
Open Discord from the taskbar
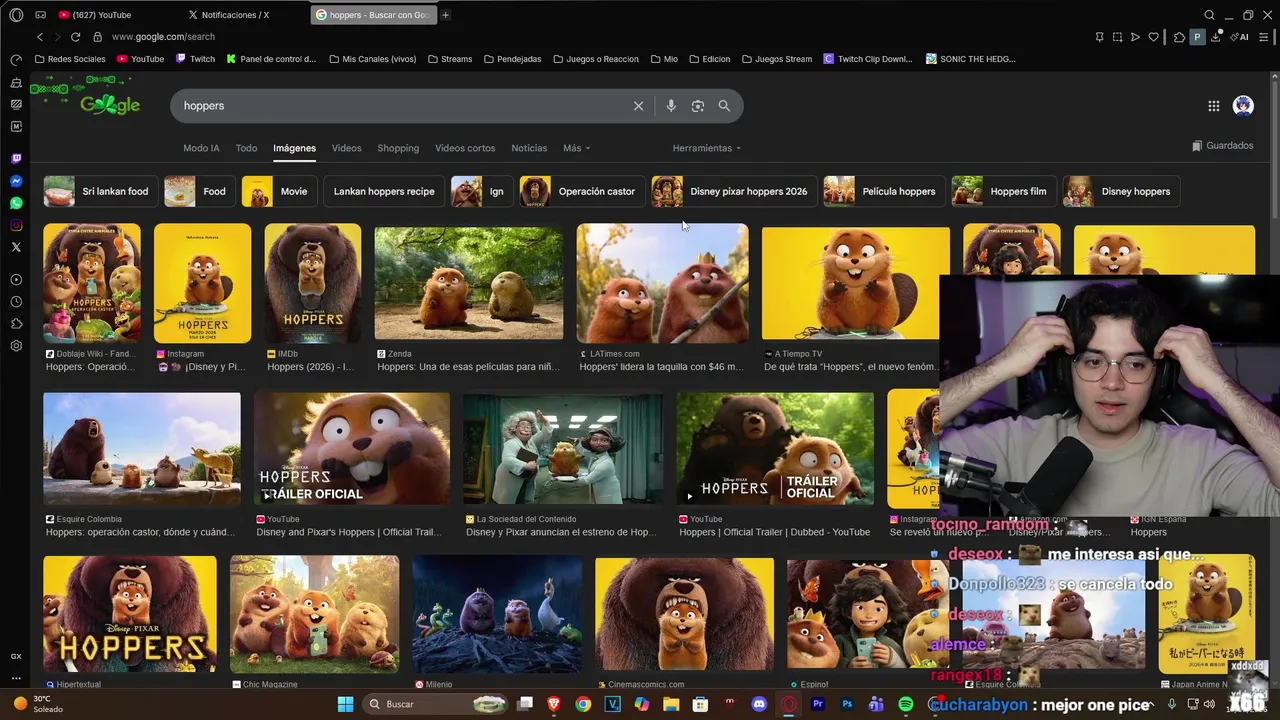coord(759,704)
